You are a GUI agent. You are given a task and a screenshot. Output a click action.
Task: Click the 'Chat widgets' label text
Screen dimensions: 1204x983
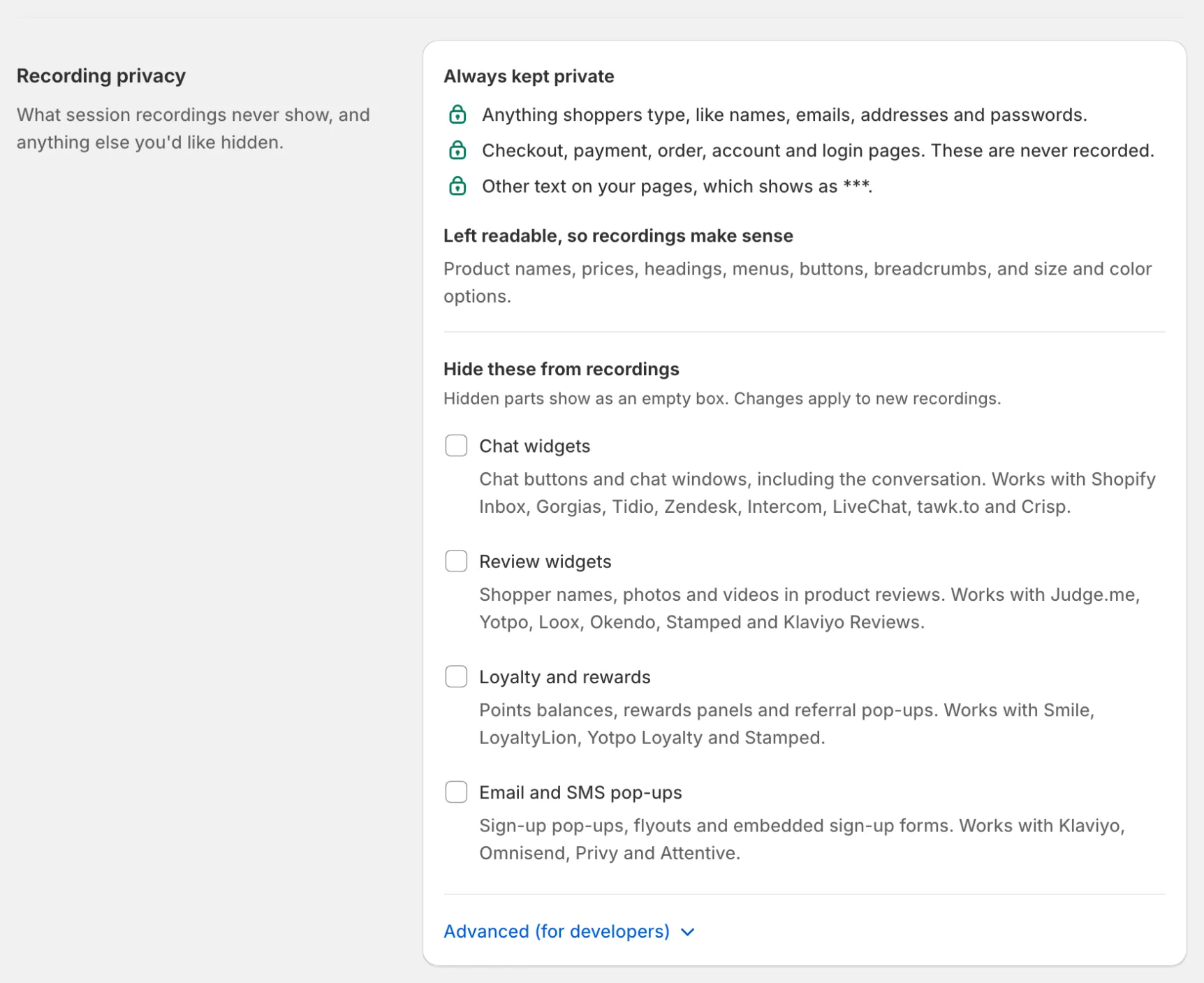coord(534,446)
